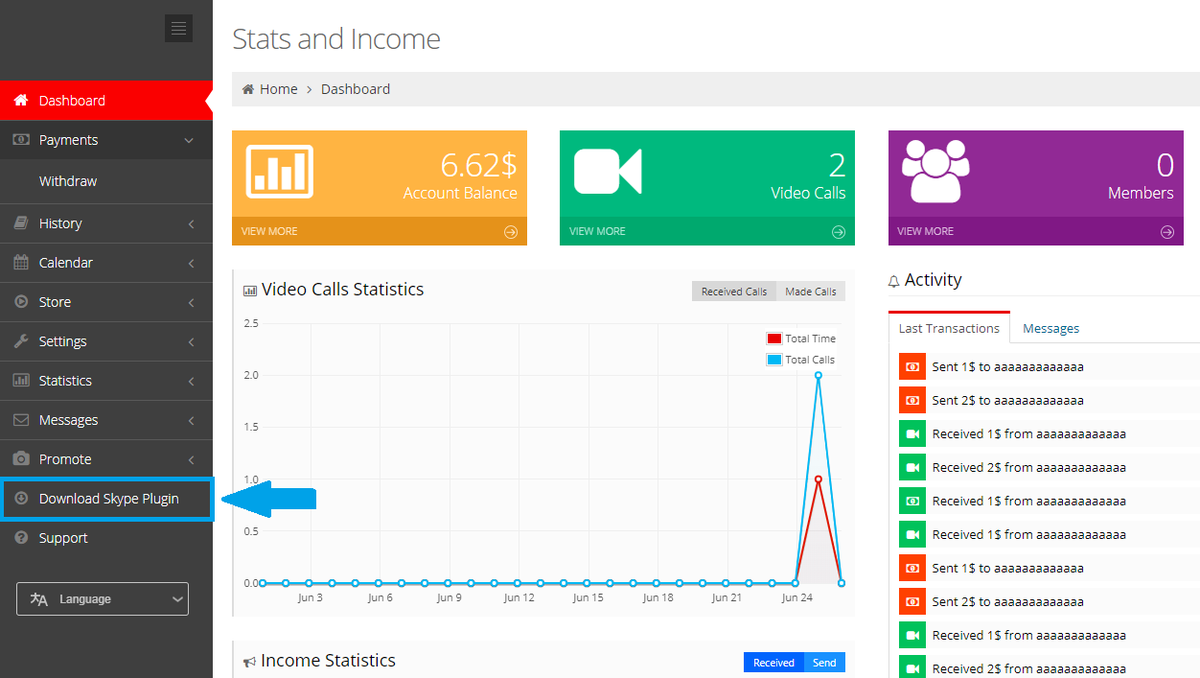The height and width of the screenshot is (678, 1200).
Task: Click the 6.62$ Account Balance value
Action: [479, 165]
